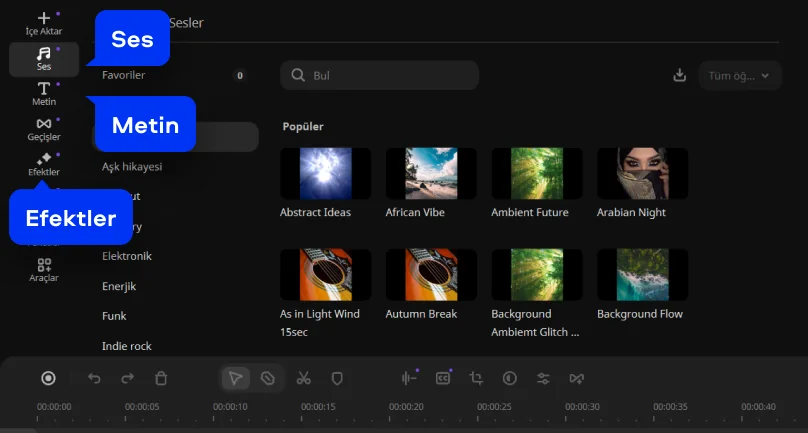Select the Elektronik category
808x433 pixels.
[127, 256]
